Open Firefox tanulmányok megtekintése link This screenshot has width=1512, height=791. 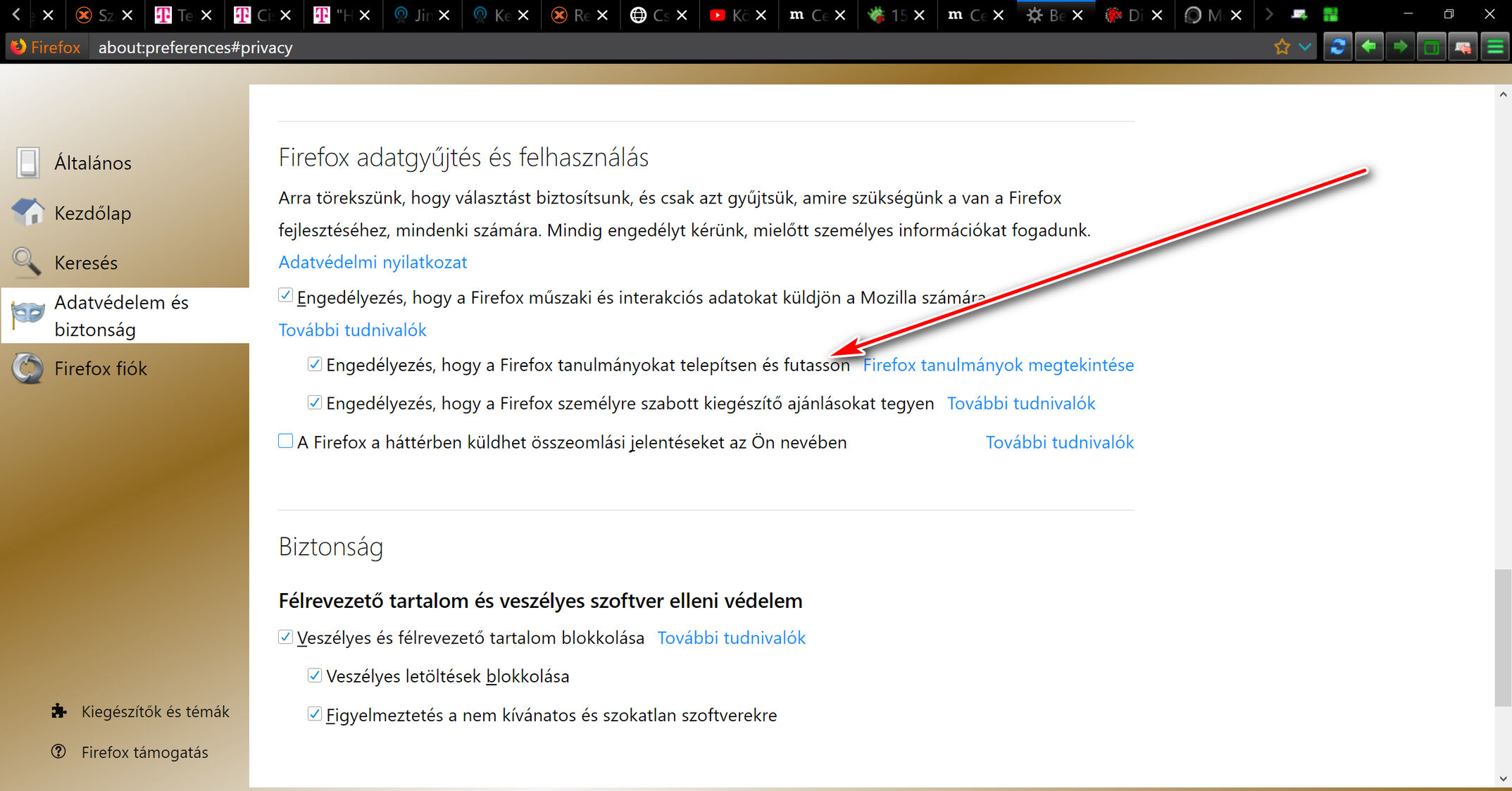(x=998, y=365)
